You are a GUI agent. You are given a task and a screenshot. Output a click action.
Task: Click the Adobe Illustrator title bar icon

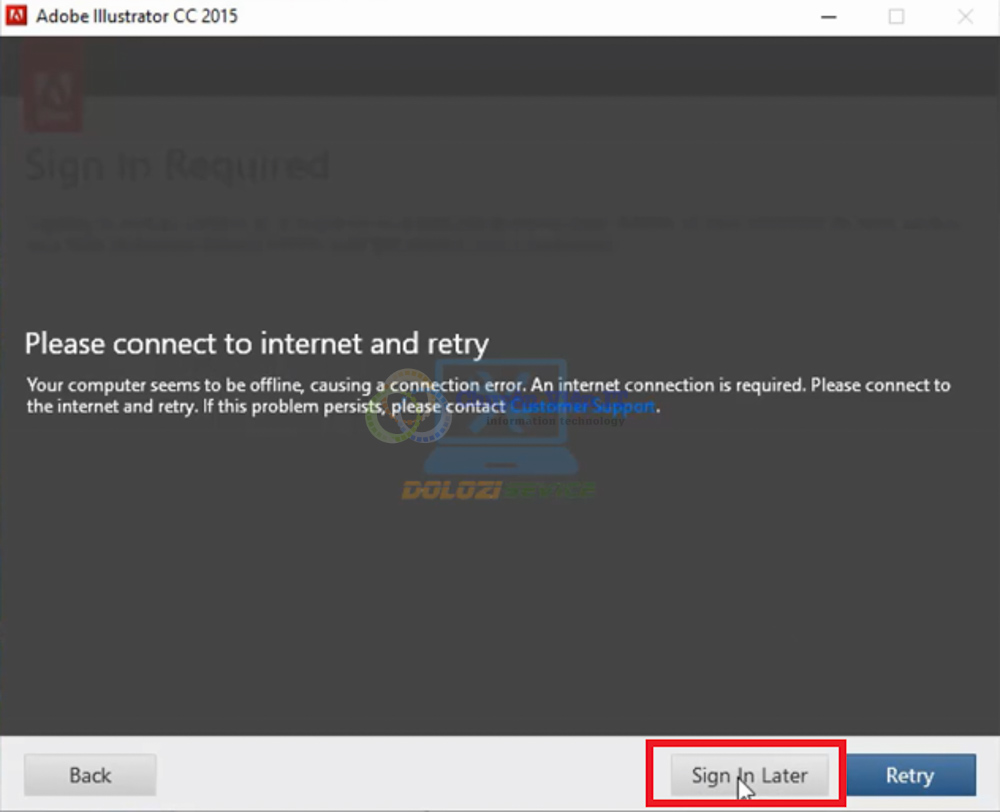[x=16, y=17]
